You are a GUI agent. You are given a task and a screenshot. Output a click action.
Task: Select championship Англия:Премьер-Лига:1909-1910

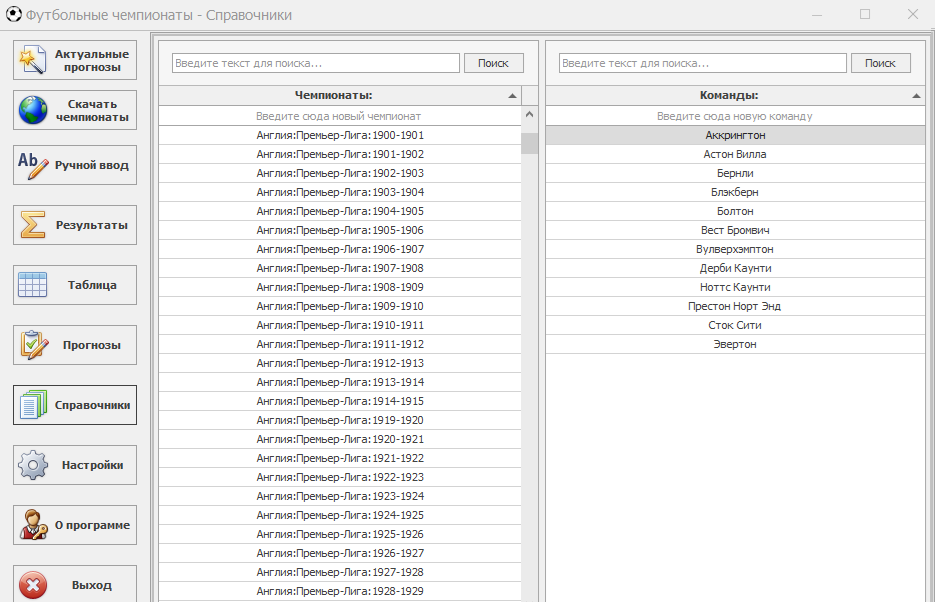pos(340,306)
